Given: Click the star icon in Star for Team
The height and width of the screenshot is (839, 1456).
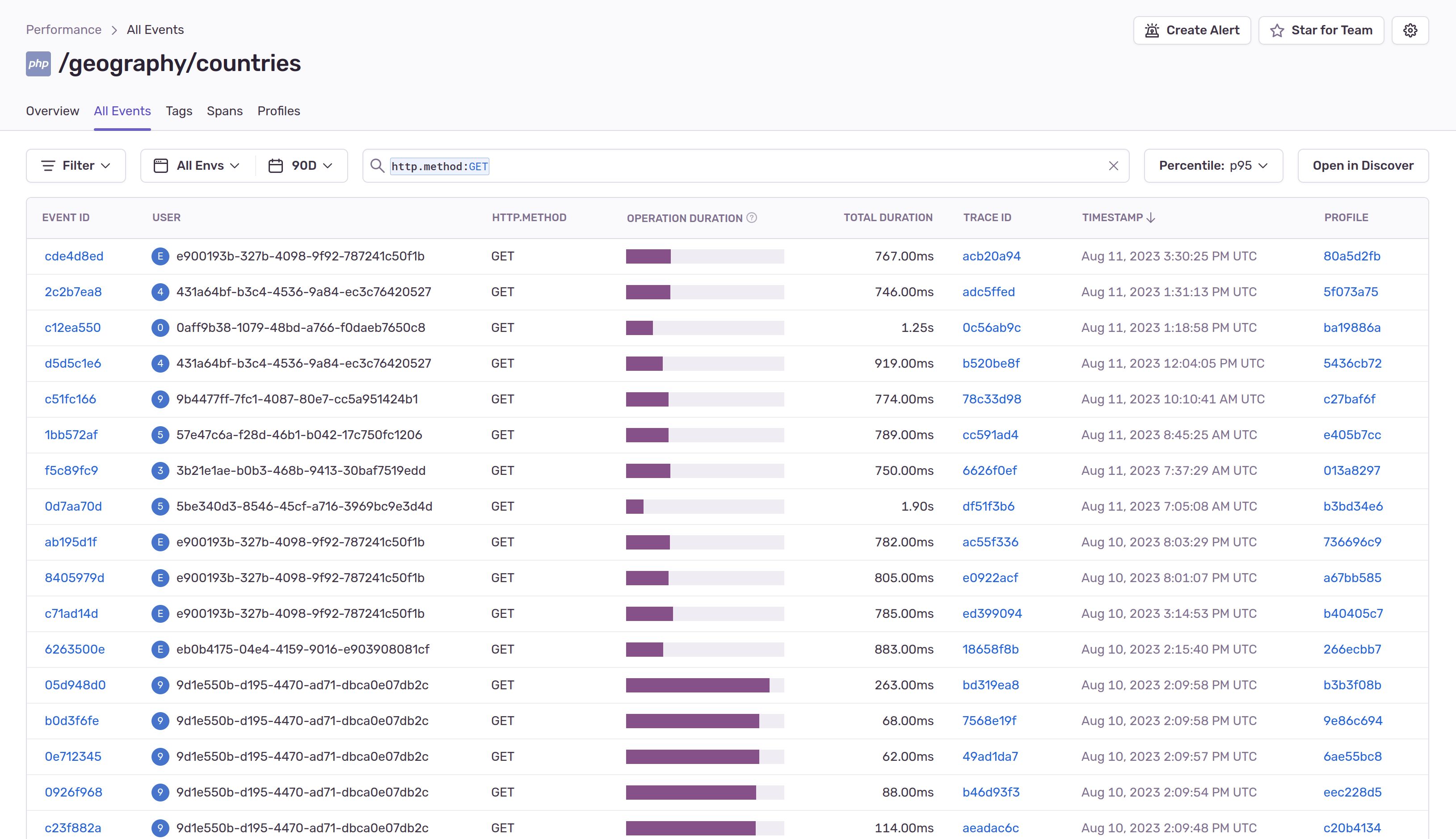Looking at the screenshot, I should click(x=1277, y=30).
